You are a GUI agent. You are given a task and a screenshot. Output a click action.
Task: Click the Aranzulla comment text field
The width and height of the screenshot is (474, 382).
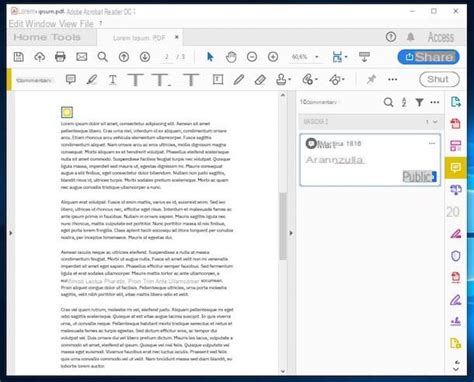tap(335, 160)
